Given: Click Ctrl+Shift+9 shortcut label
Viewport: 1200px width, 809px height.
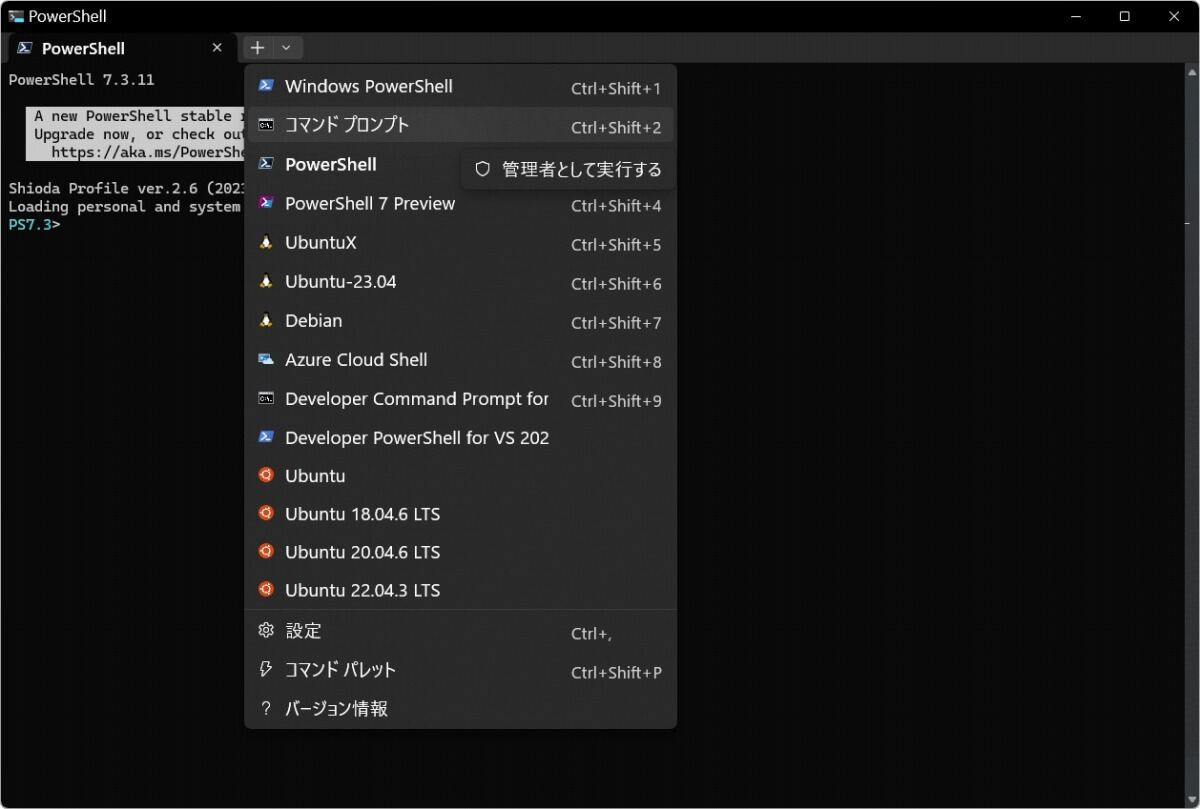Looking at the screenshot, I should pos(616,401).
